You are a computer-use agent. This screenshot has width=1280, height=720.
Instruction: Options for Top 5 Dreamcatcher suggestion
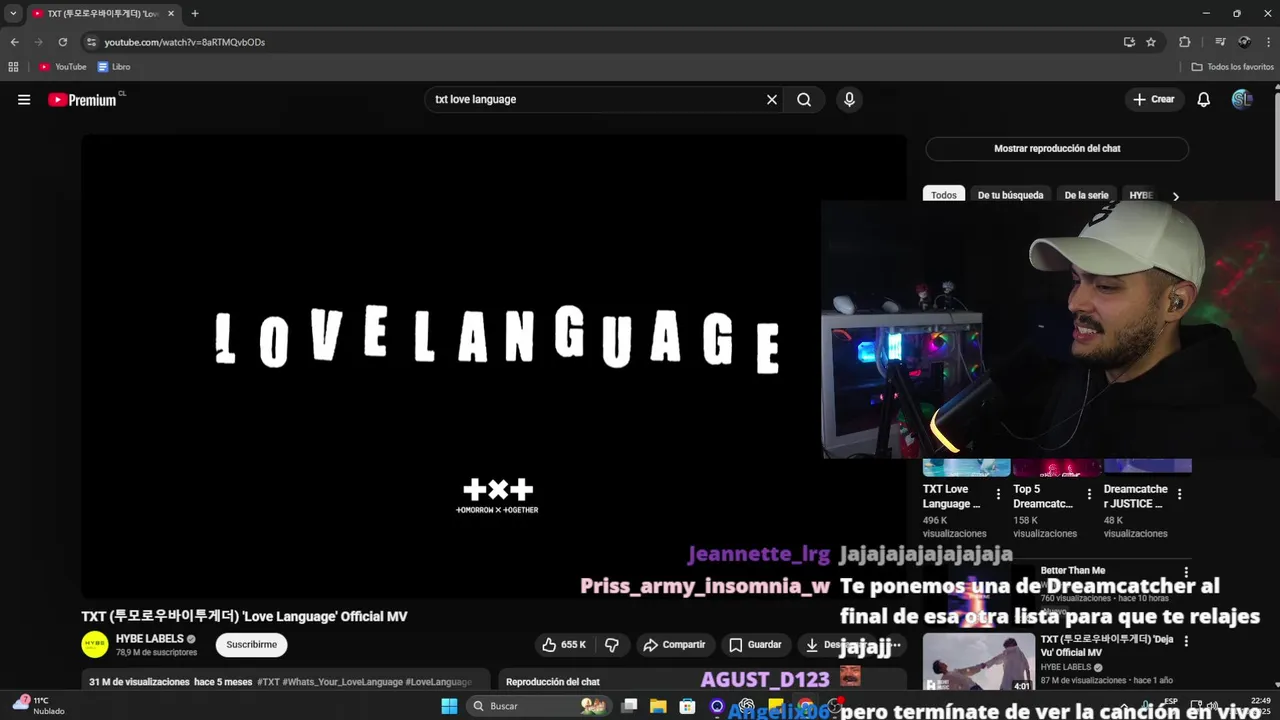coord(1088,494)
